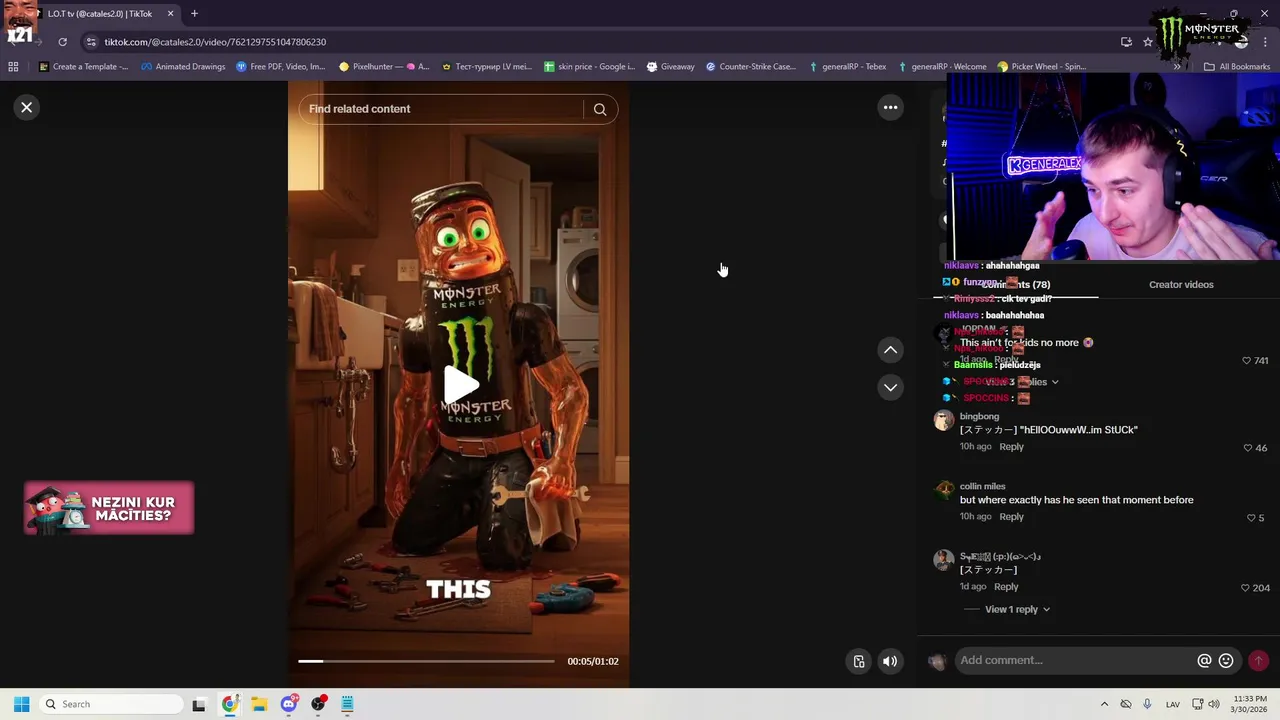
Task: Open Create a Template bookmark
Action: pos(84,67)
